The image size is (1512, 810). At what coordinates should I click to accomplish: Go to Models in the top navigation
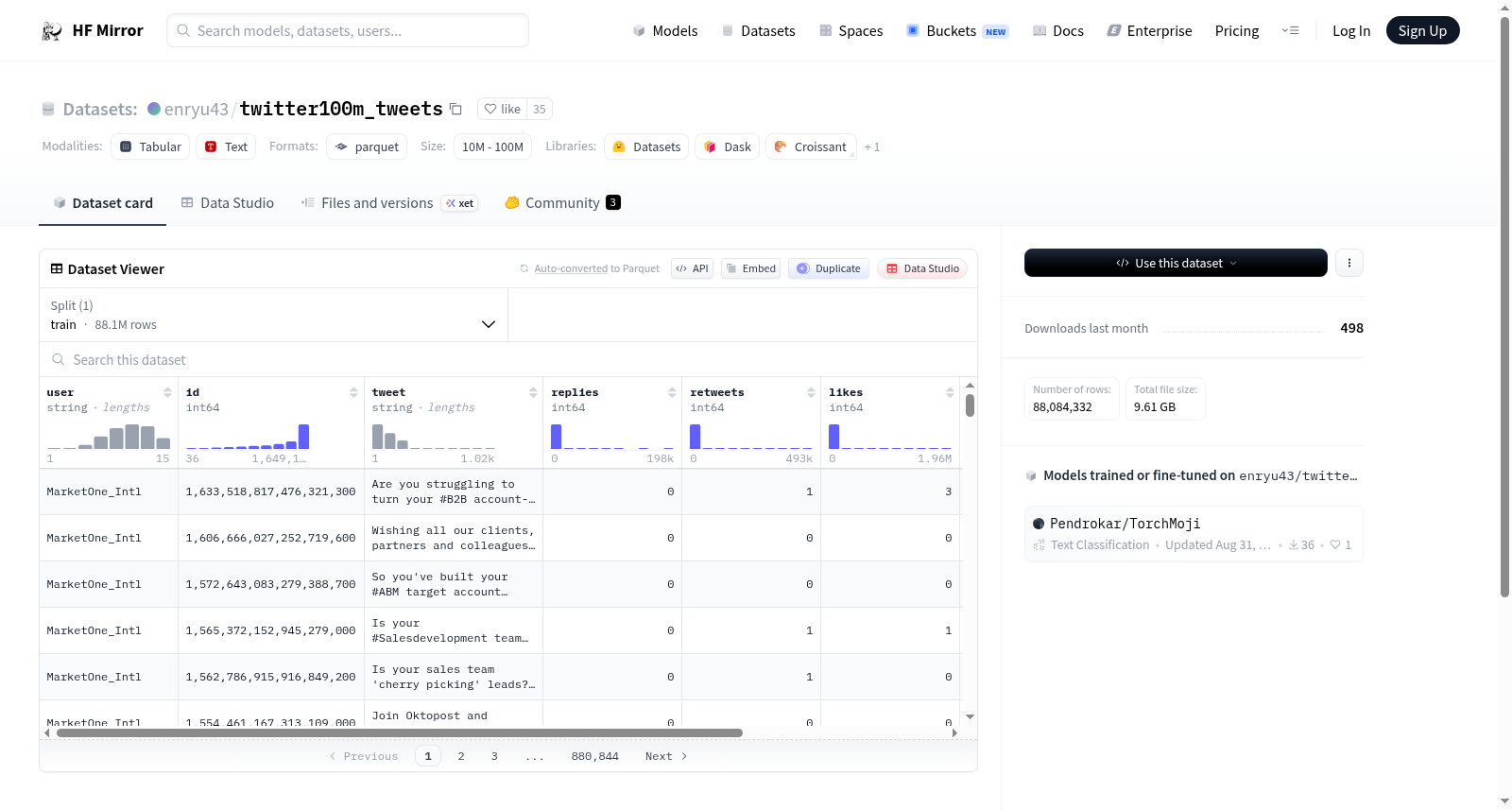point(665,30)
